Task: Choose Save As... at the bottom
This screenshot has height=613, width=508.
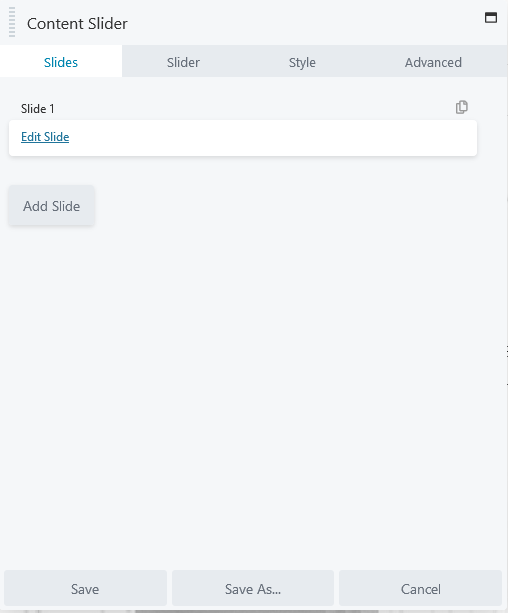Action: [253, 589]
